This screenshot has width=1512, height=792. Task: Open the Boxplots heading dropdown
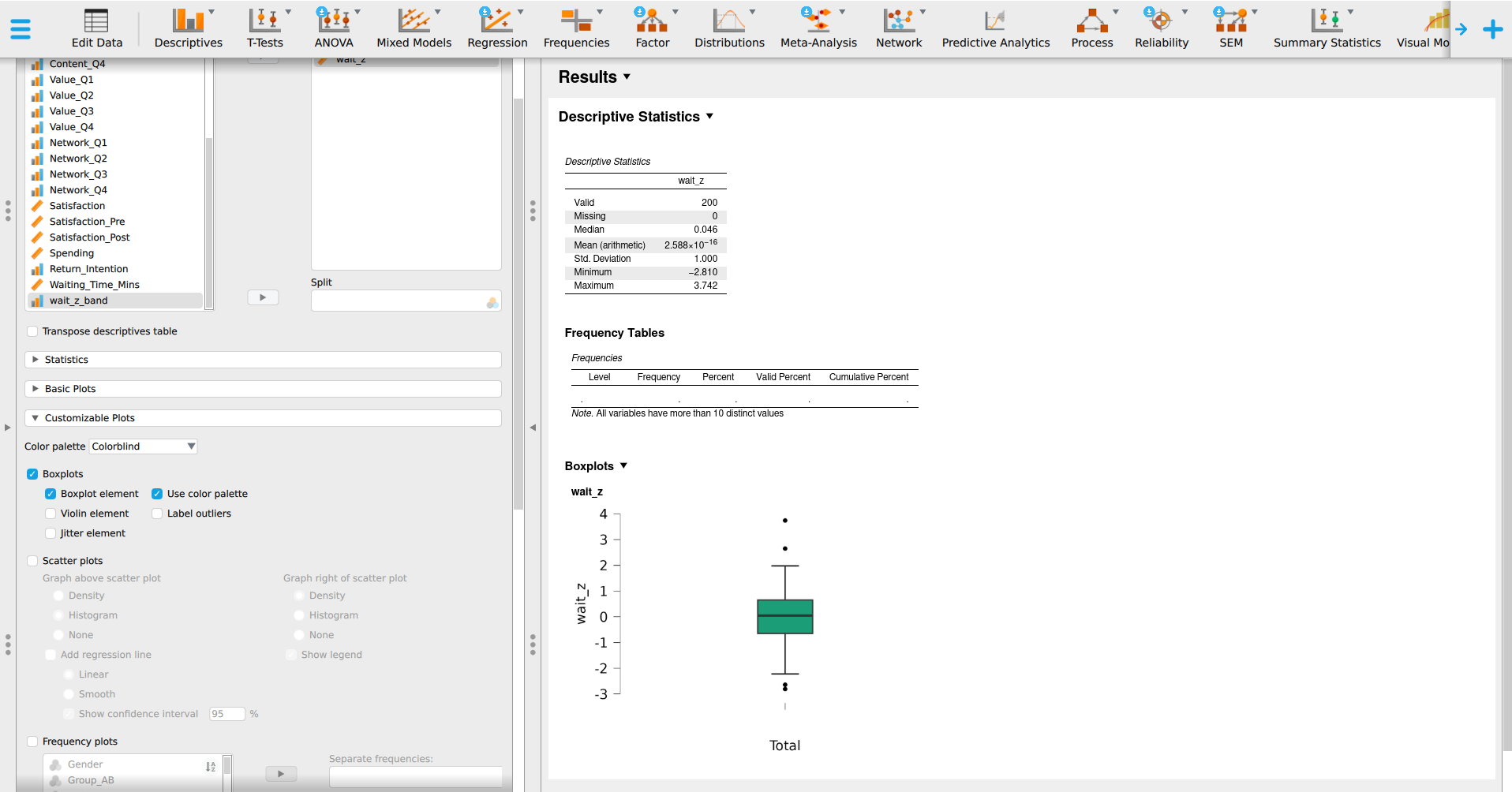[623, 465]
